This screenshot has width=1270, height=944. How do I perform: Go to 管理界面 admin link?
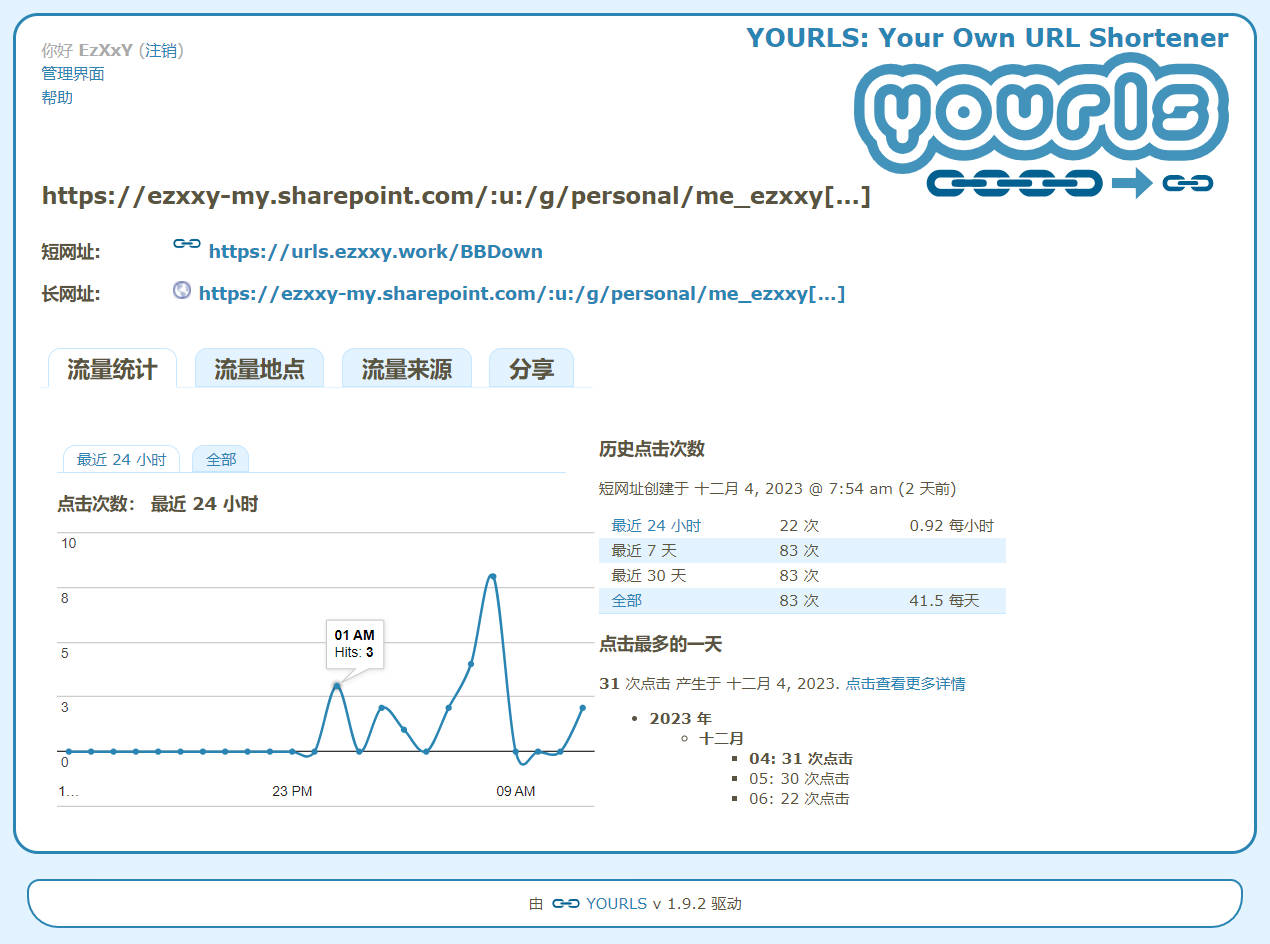pos(73,74)
